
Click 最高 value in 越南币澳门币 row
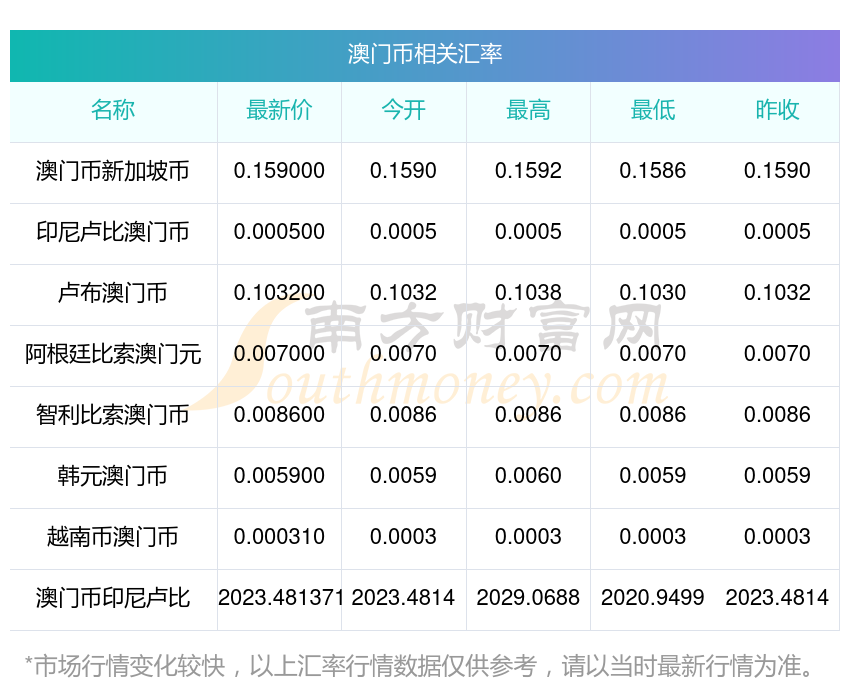coord(528,537)
